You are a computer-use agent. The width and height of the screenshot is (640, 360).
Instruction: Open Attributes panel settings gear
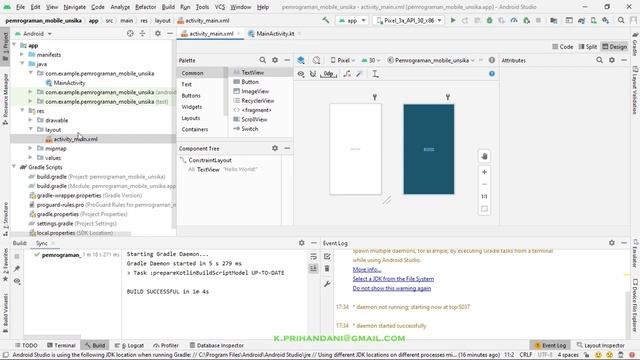(x=611, y=60)
